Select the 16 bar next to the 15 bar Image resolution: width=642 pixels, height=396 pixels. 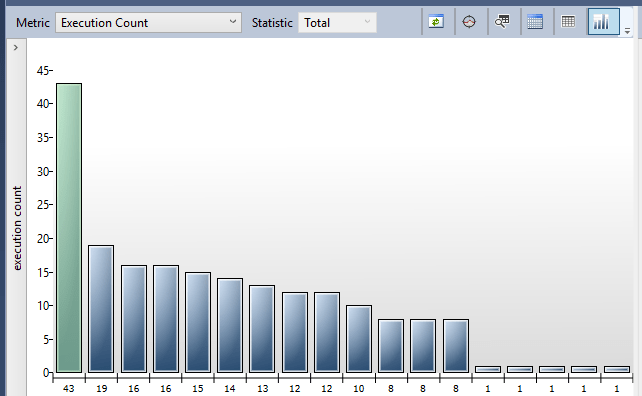click(166, 319)
